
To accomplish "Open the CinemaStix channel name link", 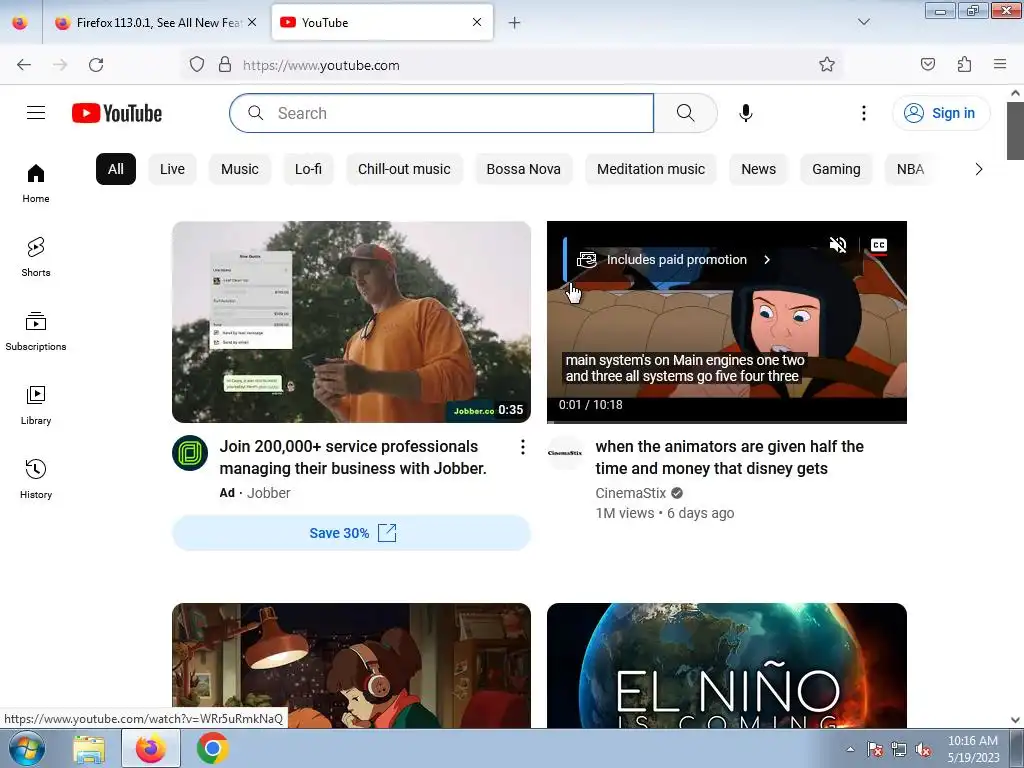I will pos(630,493).
